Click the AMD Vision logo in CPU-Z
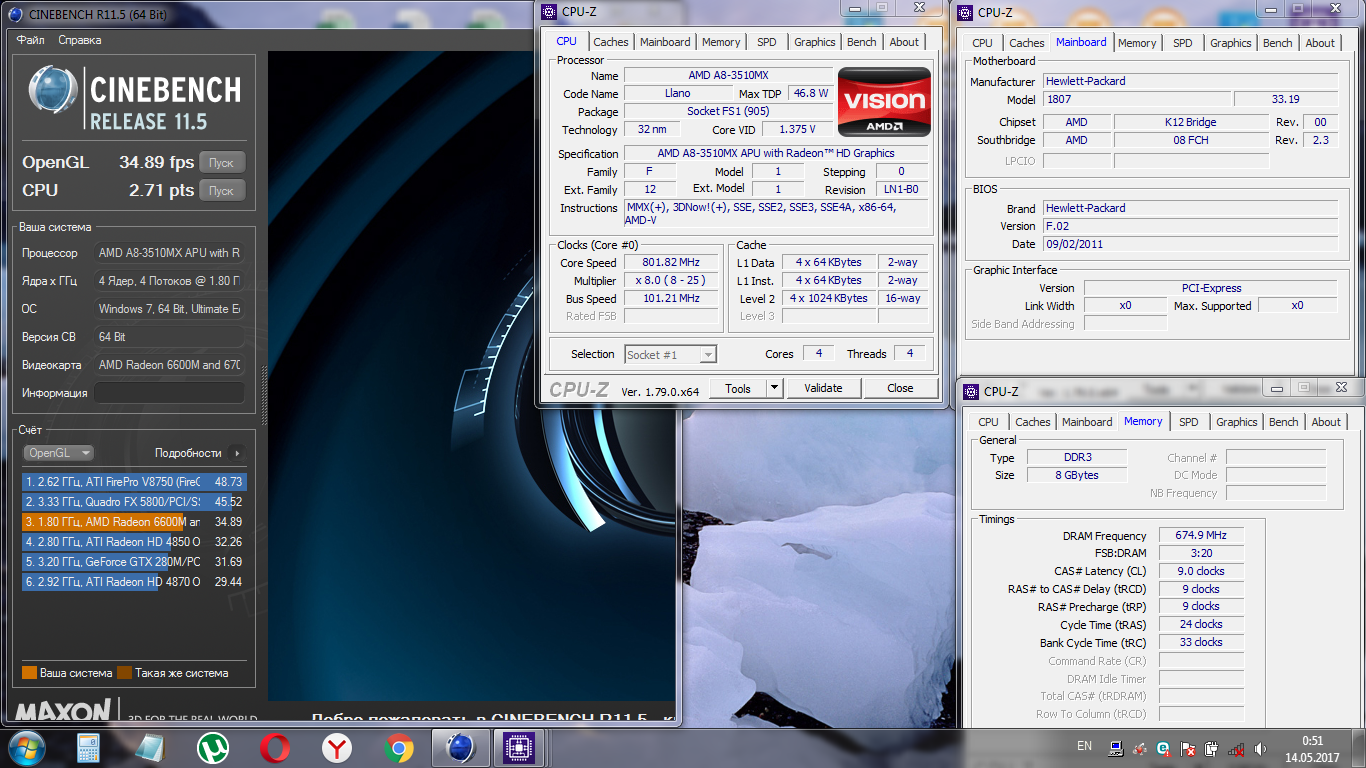Screen dimensions: 1366x768 pos(884,102)
